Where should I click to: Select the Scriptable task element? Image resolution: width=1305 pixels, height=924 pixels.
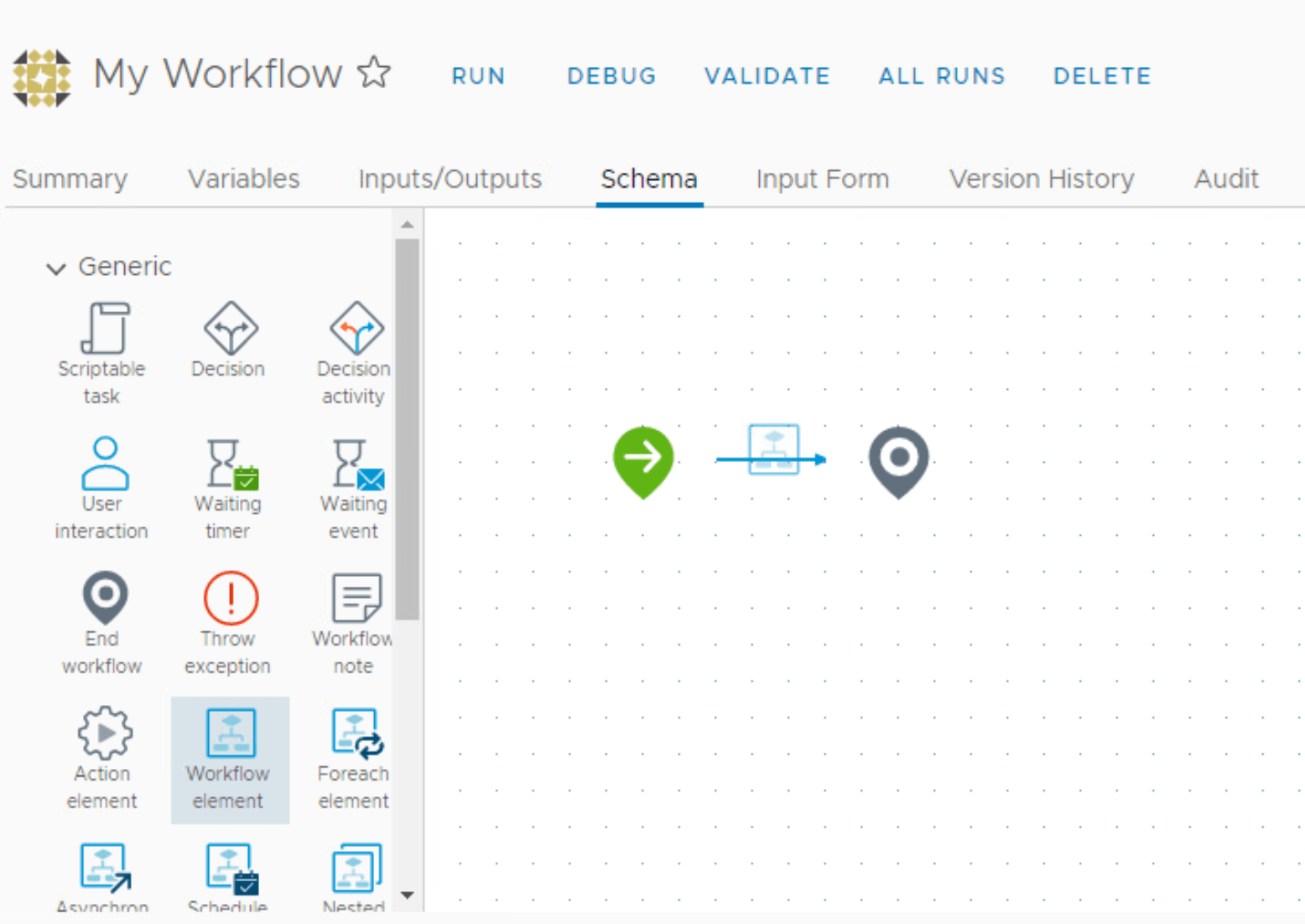(x=101, y=354)
